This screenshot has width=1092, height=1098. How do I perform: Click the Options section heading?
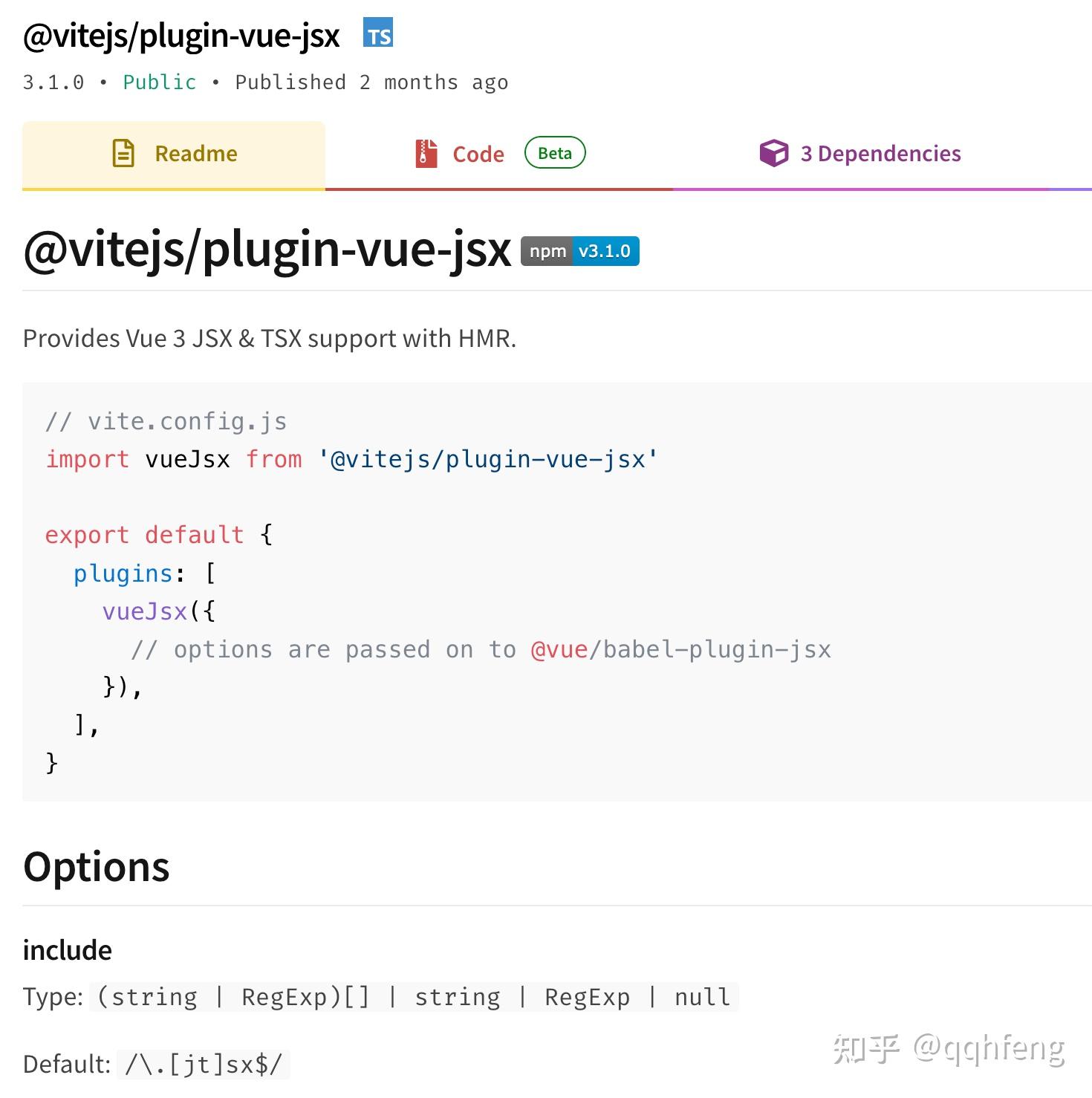97,866
